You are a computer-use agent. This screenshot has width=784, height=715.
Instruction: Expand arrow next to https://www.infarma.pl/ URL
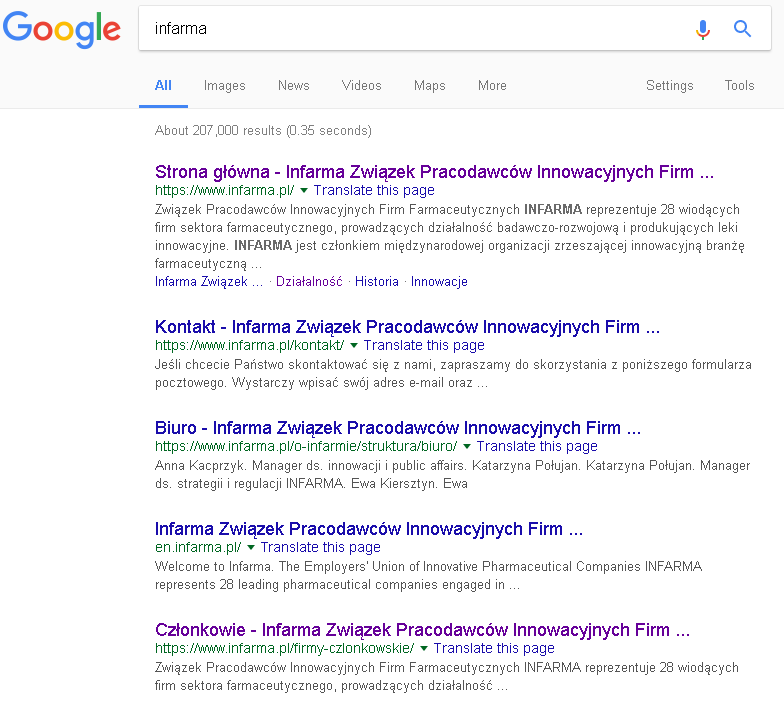coord(304,190)
